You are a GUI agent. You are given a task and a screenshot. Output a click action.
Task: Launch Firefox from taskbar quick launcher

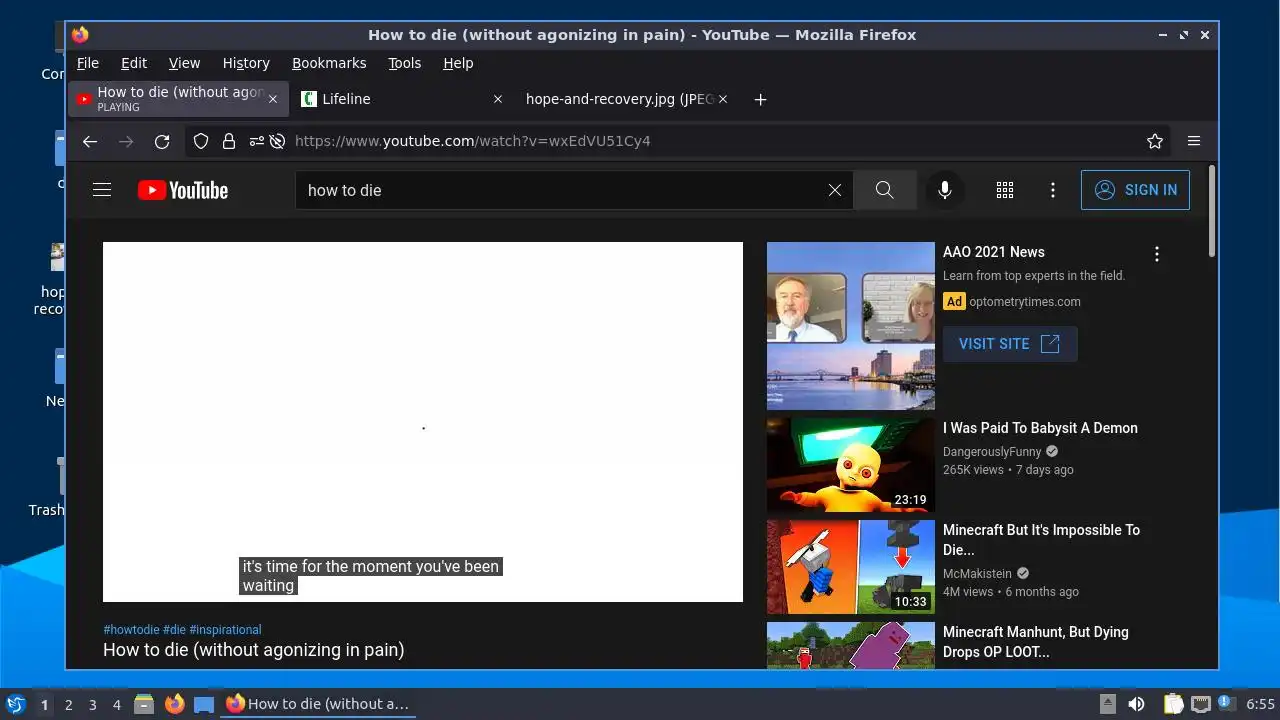pyautogui.click(x=175, y=704)
